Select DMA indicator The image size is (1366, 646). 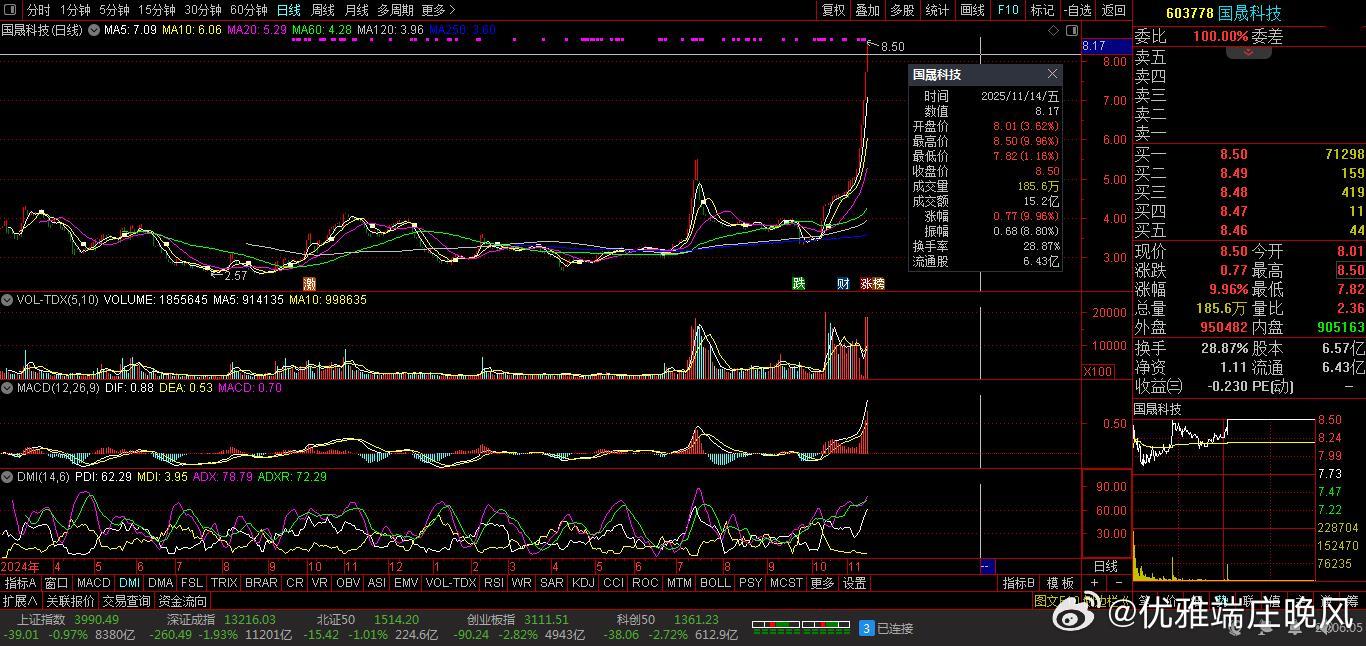160,583
